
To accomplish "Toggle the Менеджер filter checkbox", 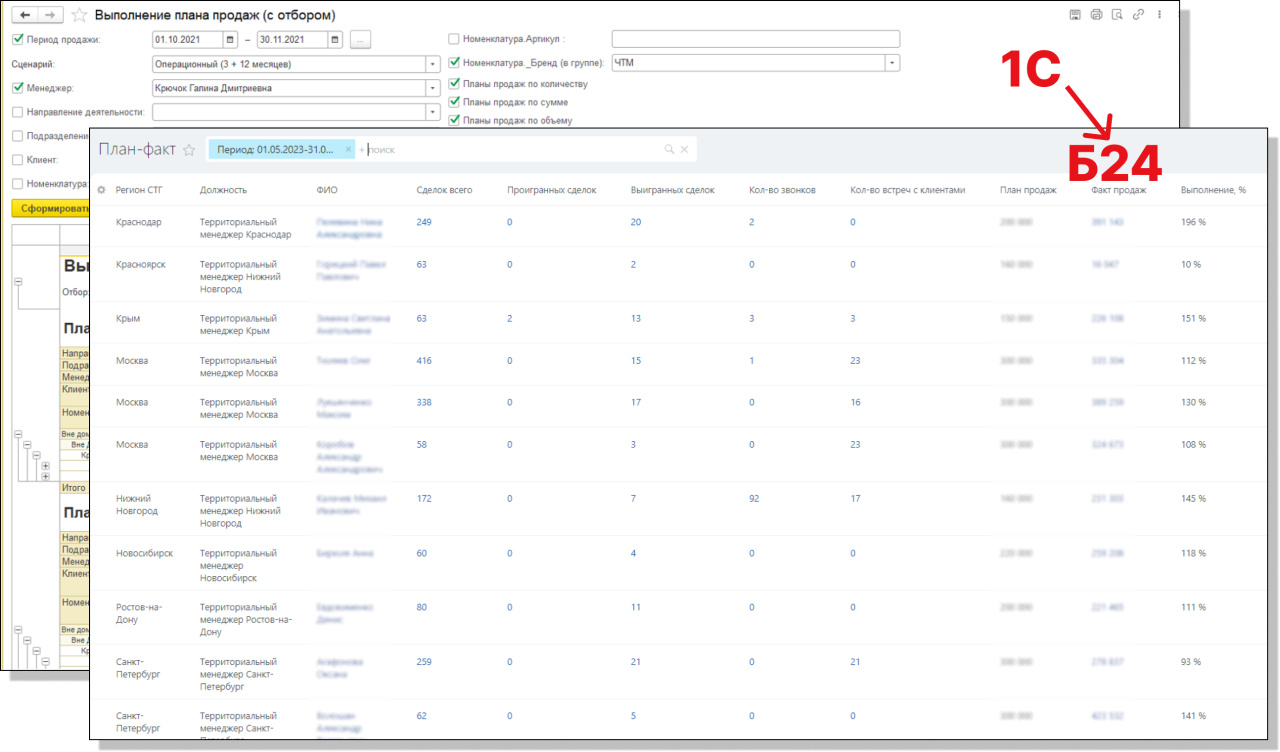I will point(17,88).
